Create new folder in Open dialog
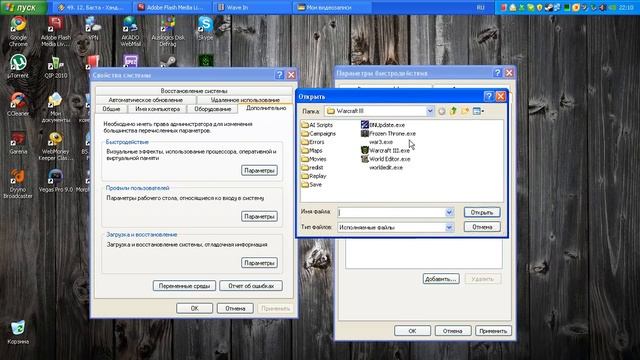 tap(465, 111)
